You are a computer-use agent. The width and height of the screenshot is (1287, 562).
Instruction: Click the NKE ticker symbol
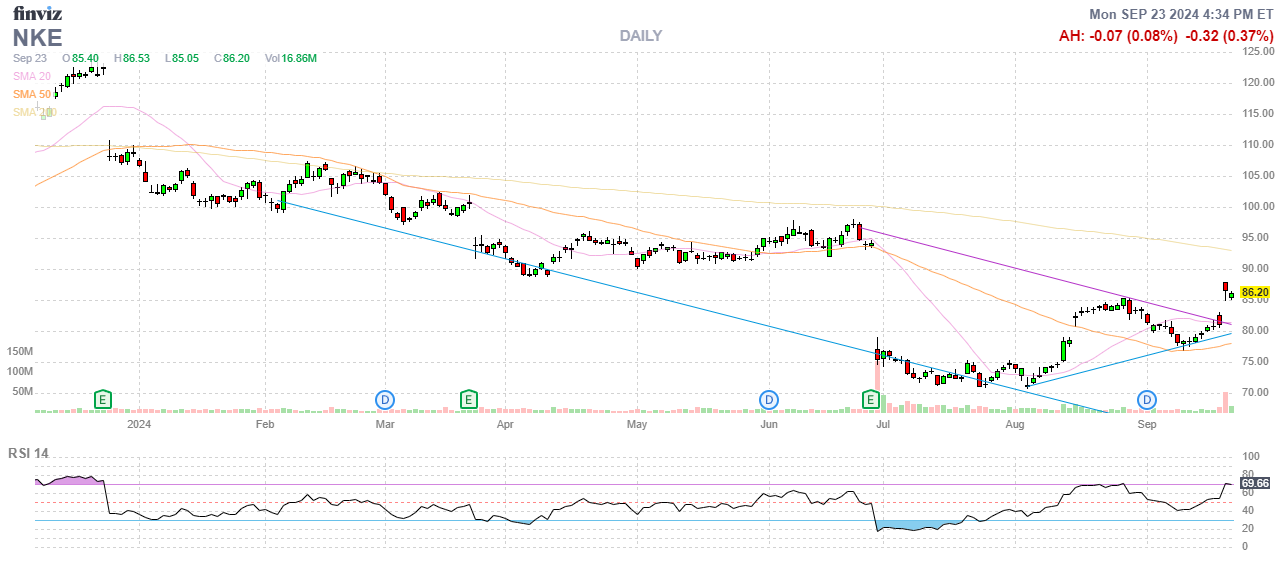pos(38,38)
